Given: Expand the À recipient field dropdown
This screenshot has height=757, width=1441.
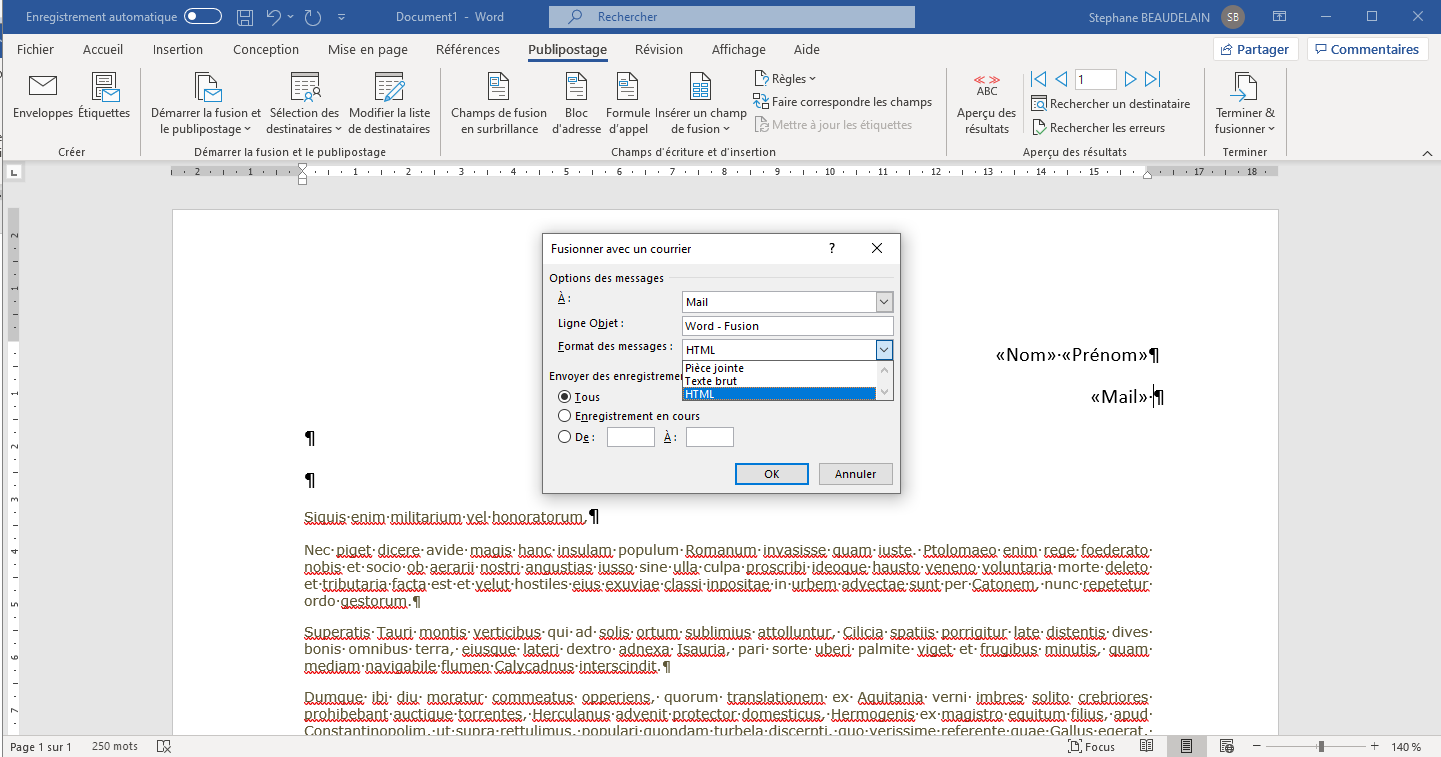Looking at the screenshot, I should point(883,302).
